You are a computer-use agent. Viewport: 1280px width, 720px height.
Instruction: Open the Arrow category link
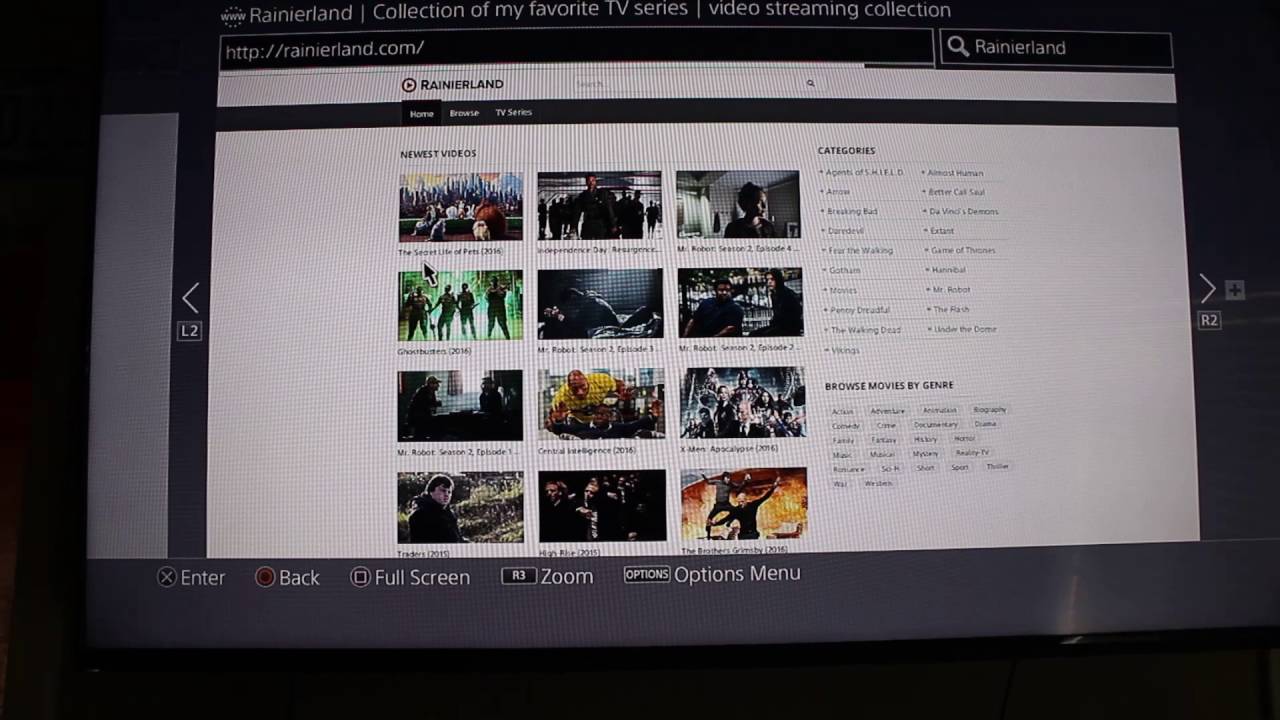(x=838, y=192)
